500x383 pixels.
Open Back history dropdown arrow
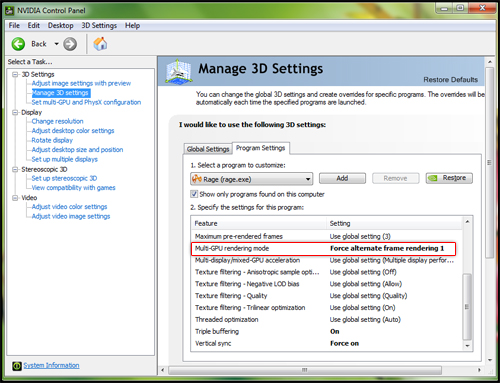(56, 44)
